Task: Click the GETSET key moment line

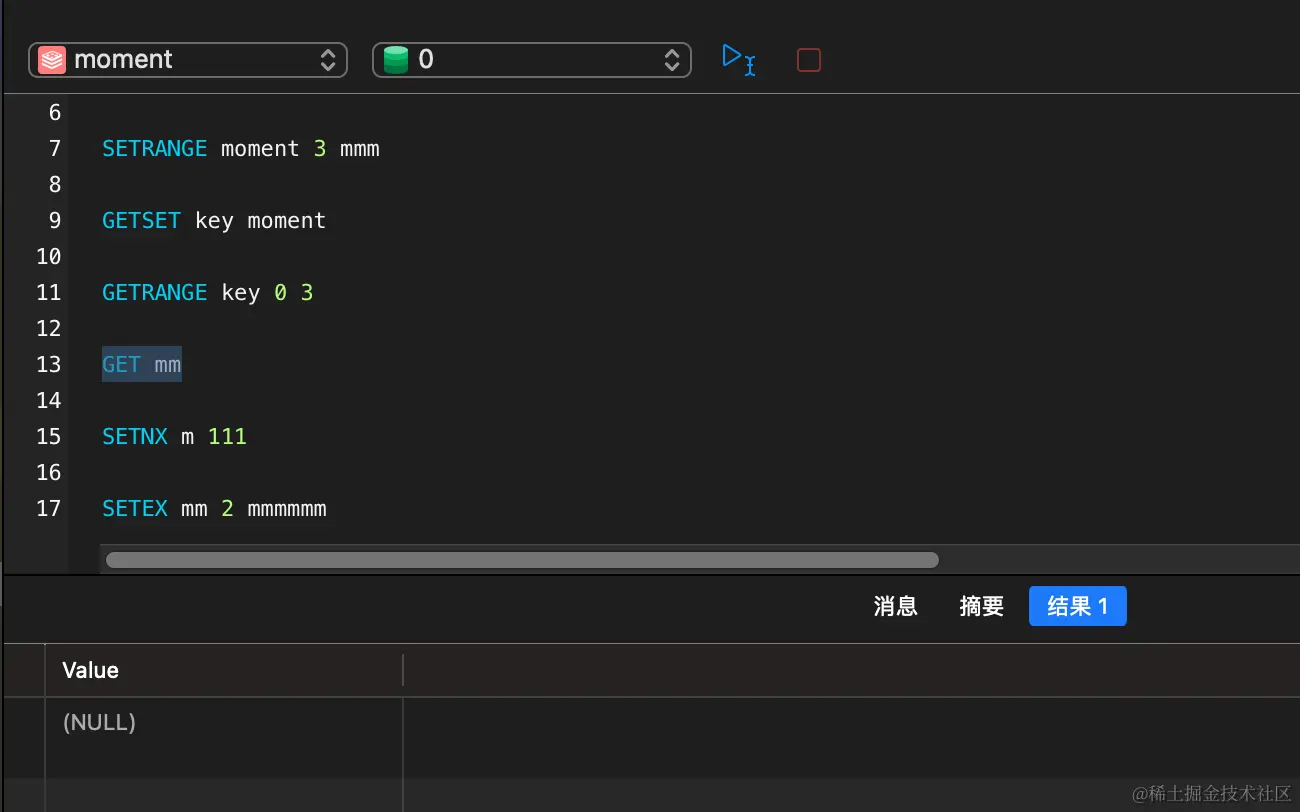Action: tap(214, 220)
